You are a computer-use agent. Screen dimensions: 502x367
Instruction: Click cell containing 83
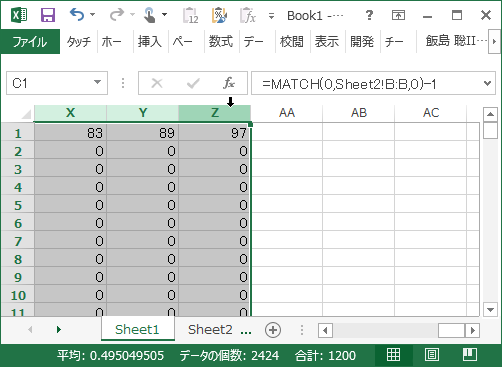click(70, 133)
